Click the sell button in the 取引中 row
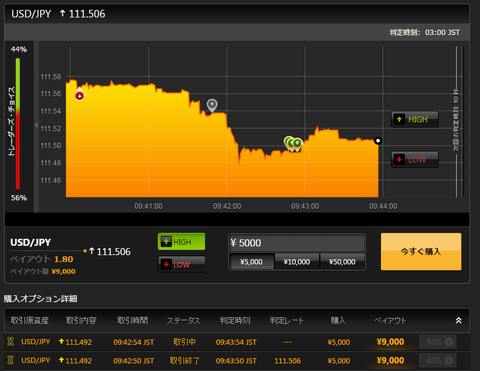The width and height of the screenshot is (480, 371). (438, 342)
